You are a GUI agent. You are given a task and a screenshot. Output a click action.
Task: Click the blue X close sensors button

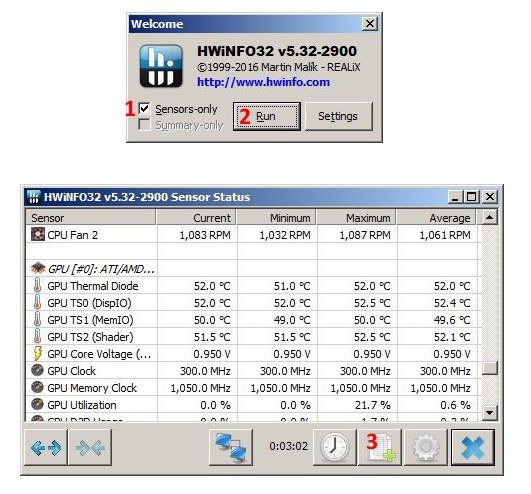pyautogui.click(x=473, y=447)
